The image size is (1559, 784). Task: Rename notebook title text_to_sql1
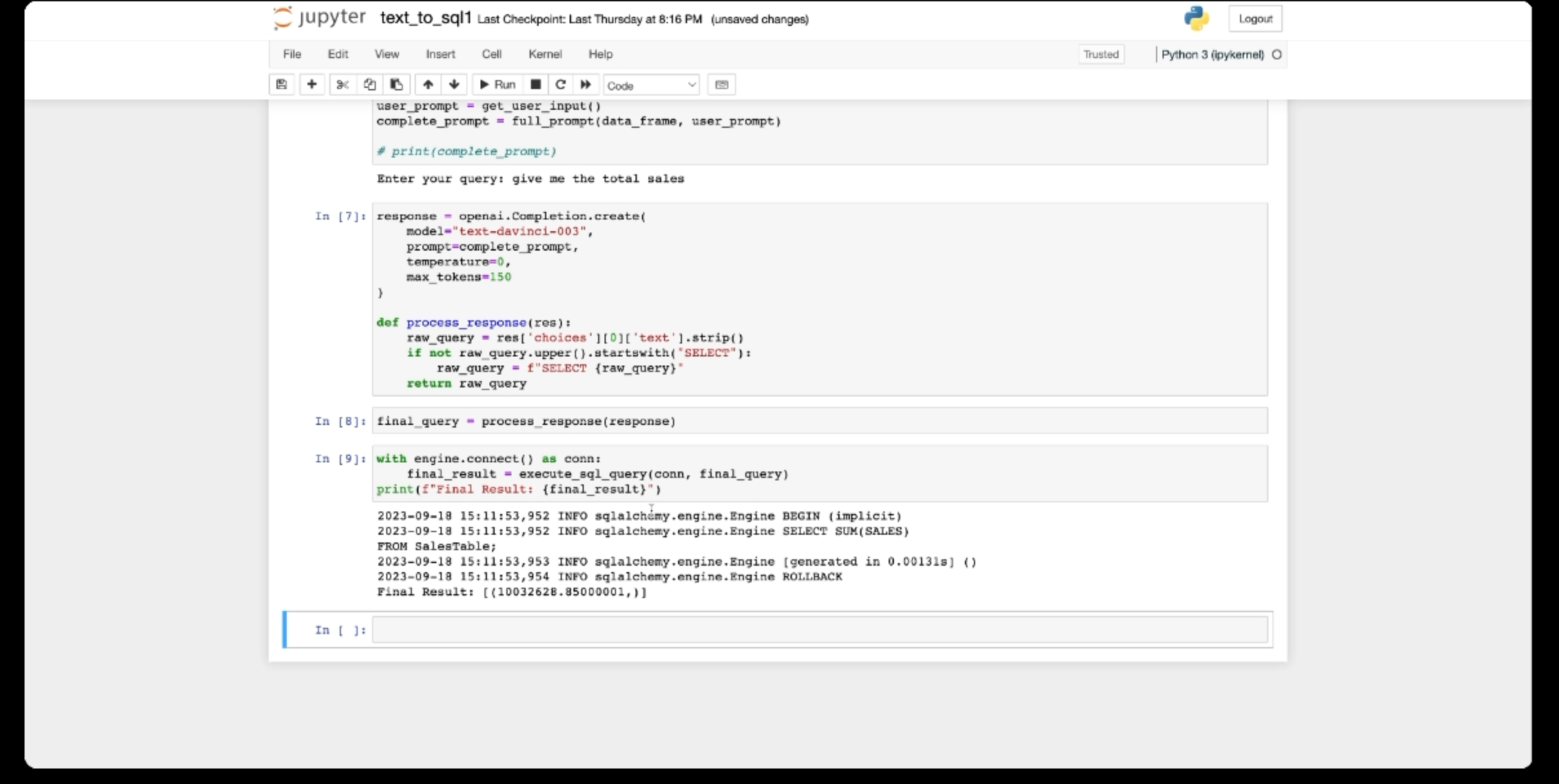(x=426, y=18)
